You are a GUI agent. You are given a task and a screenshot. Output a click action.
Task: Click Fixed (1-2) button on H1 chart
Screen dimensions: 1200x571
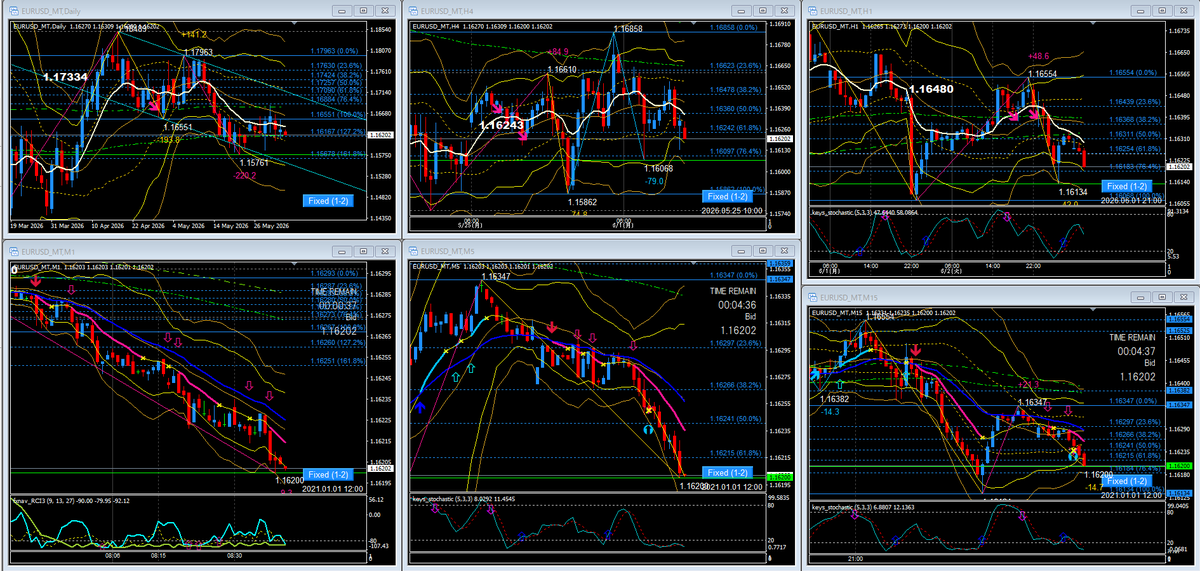(x=1126, y=186)
